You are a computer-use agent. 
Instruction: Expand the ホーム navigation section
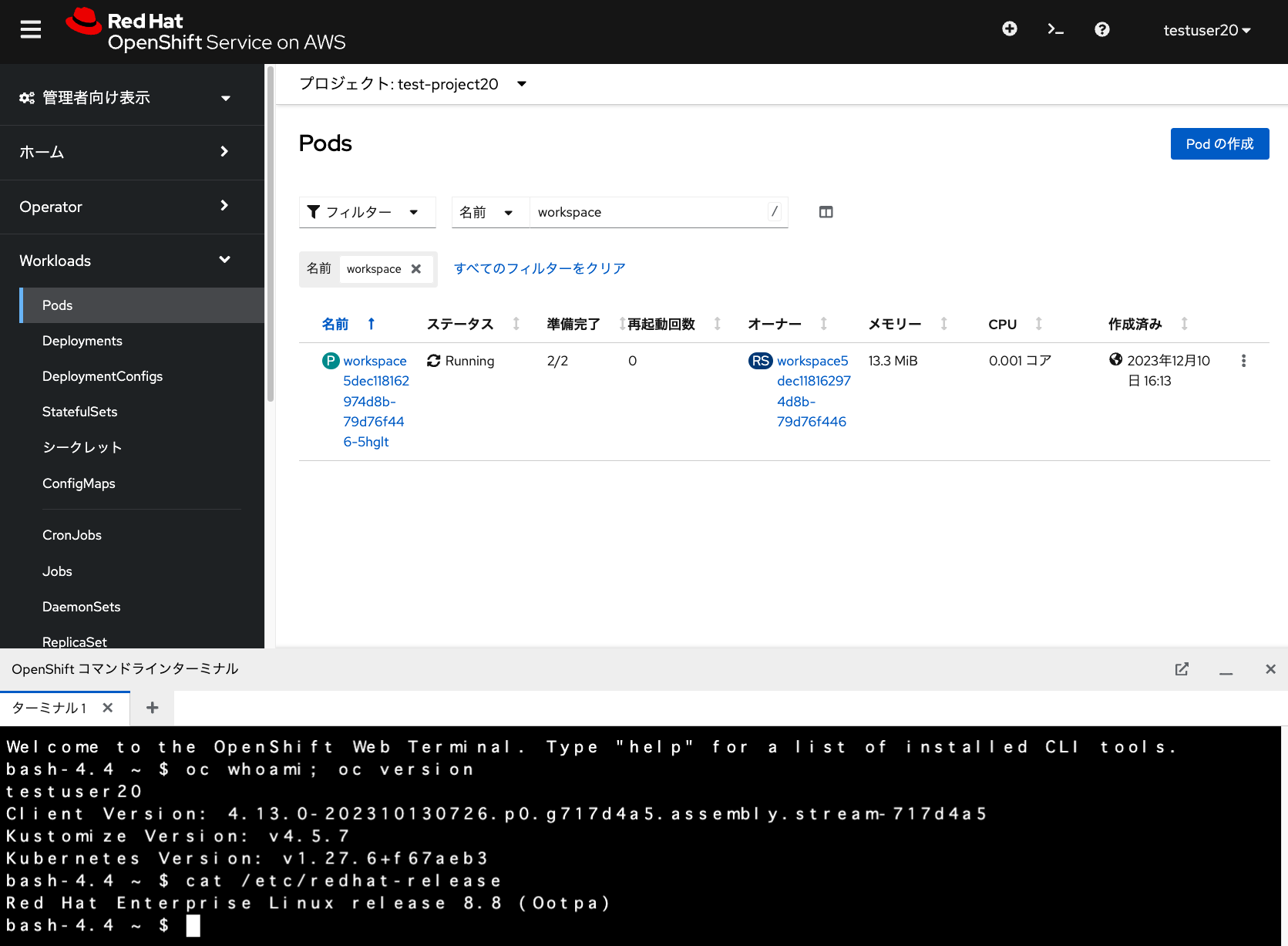tap(125, 152)
